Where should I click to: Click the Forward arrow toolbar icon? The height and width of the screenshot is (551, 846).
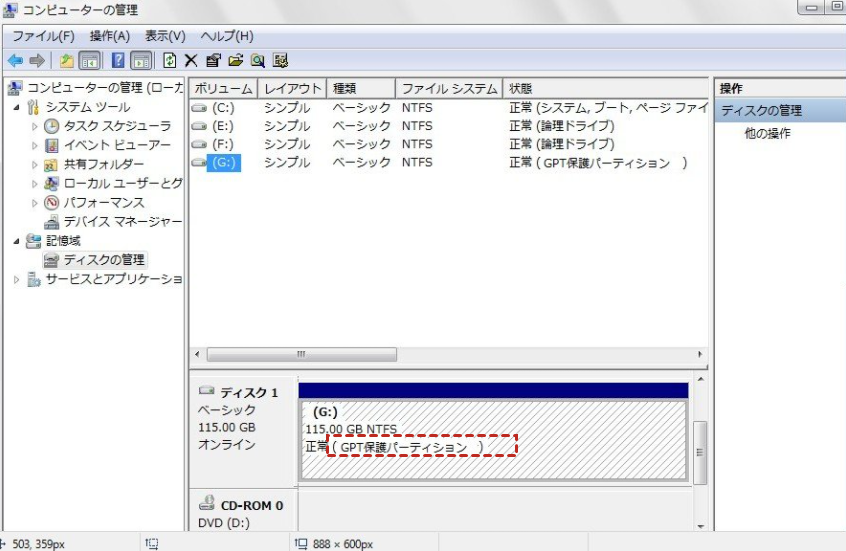coord(37,60)
